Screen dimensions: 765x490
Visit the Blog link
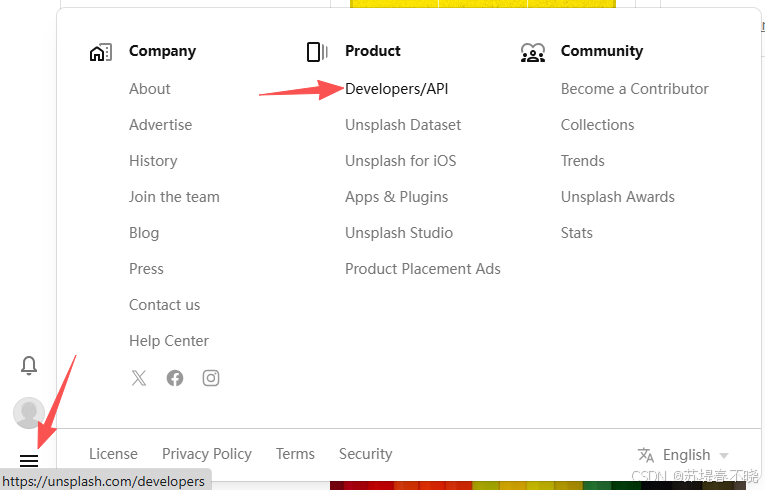(144, 233)
